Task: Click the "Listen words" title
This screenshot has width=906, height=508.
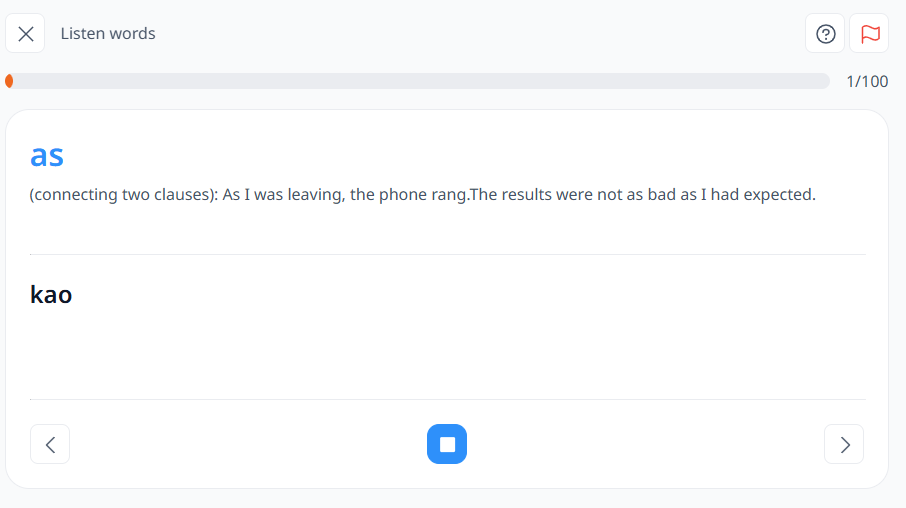Action: click(108, 34)
